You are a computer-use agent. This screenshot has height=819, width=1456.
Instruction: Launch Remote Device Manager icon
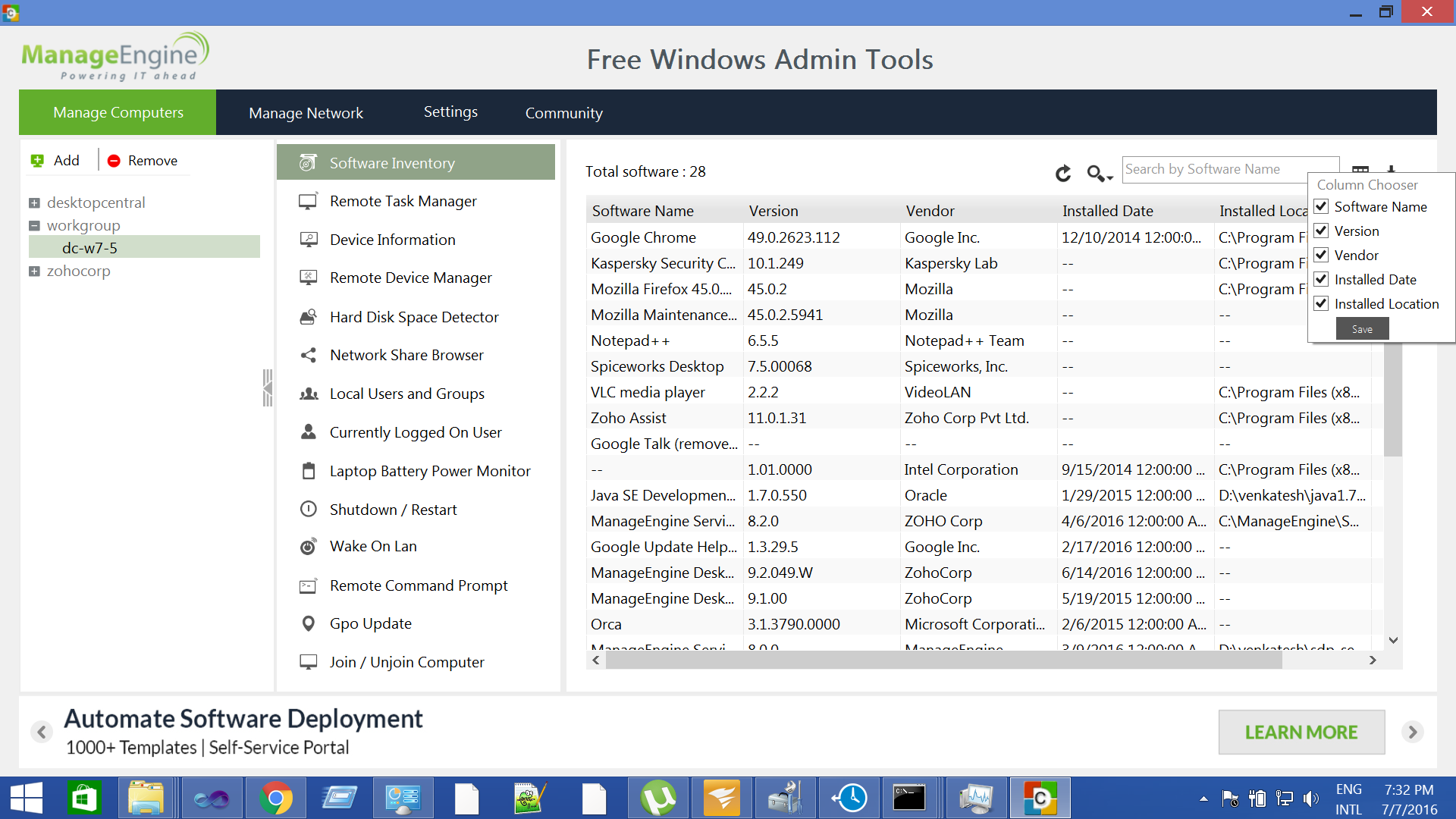(x=308, y=278)
